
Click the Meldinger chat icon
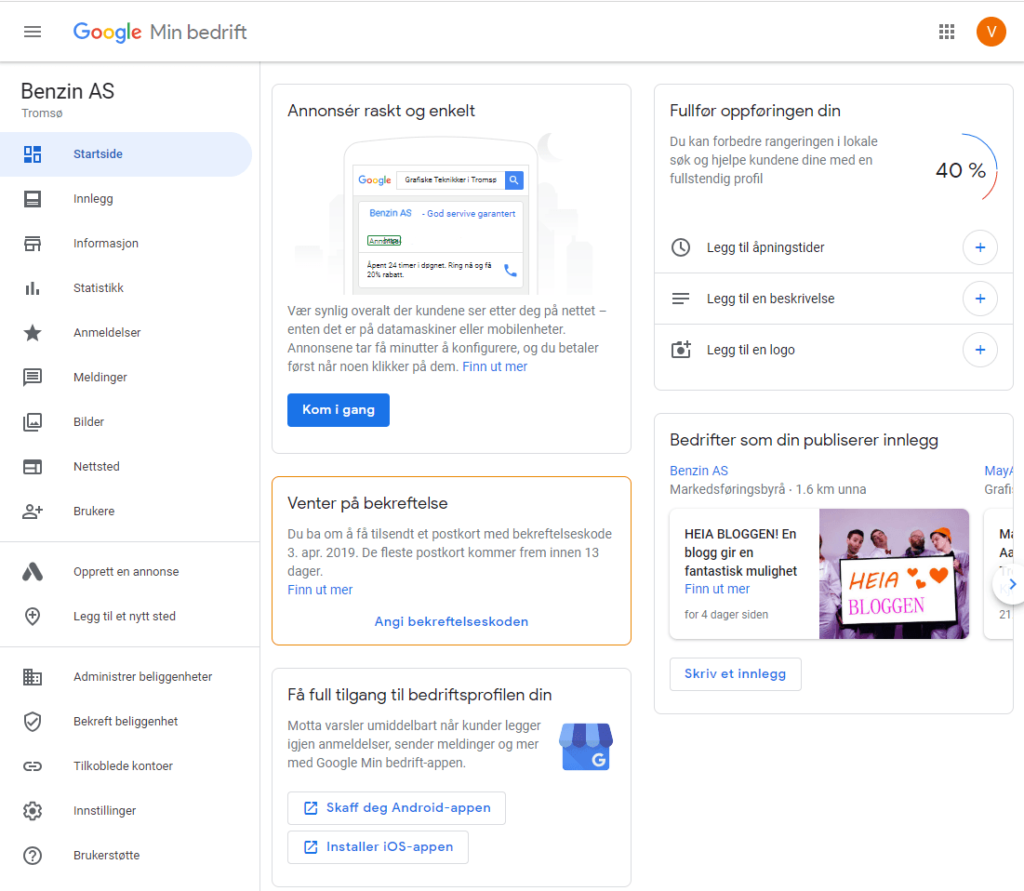pyautogui.click(x=32, y=377)
